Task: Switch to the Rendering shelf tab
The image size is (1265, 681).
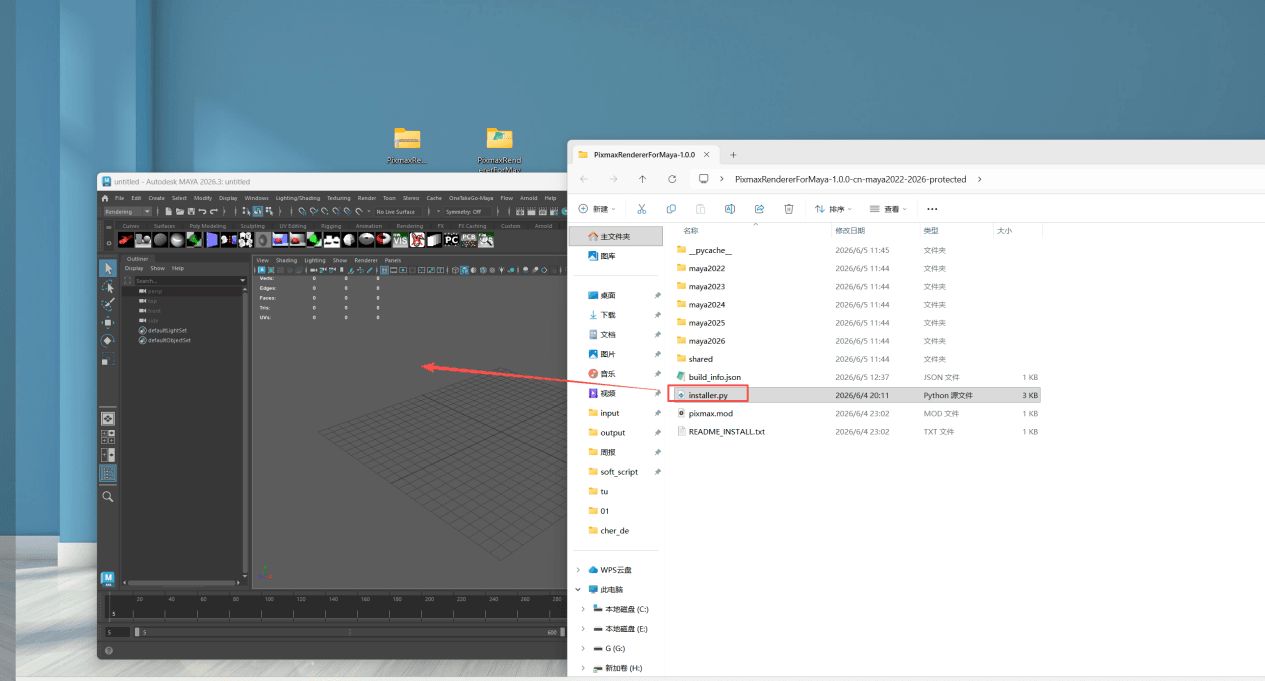Action: coord(410,226)
